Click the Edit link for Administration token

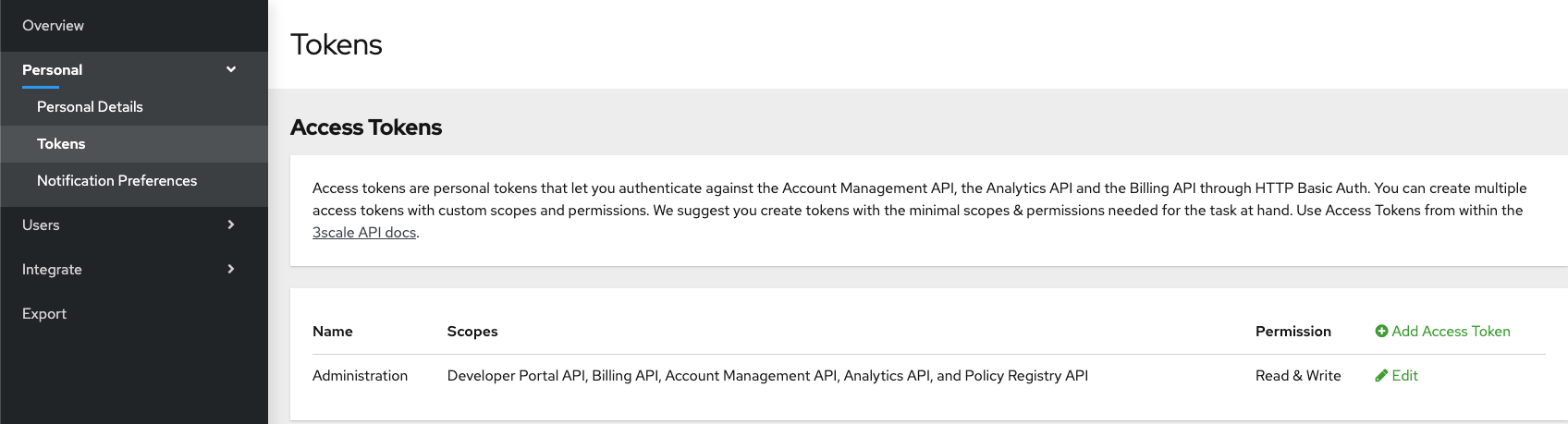[x=1404, y=376]
